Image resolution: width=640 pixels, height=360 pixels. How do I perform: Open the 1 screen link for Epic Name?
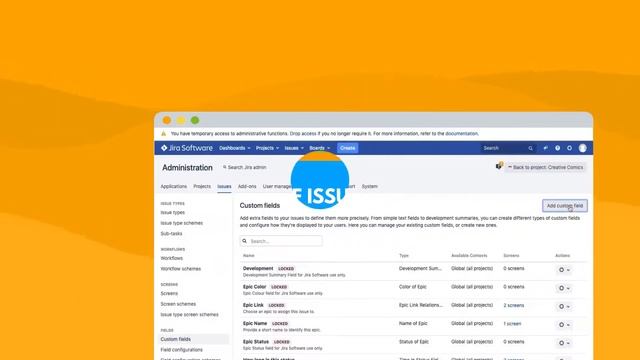(512, 324)
